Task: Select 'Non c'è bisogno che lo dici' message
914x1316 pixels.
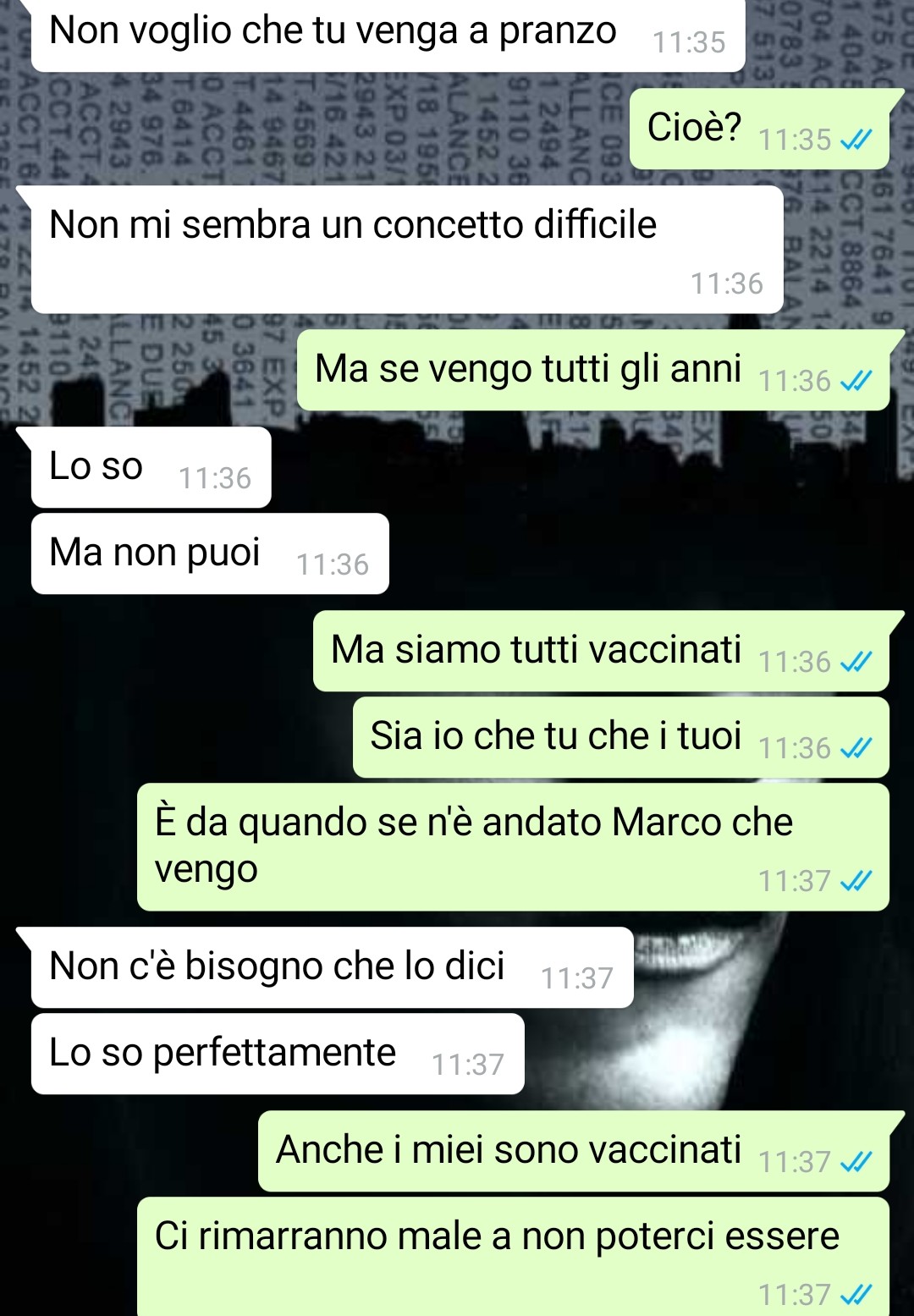Action: point(333,967)
